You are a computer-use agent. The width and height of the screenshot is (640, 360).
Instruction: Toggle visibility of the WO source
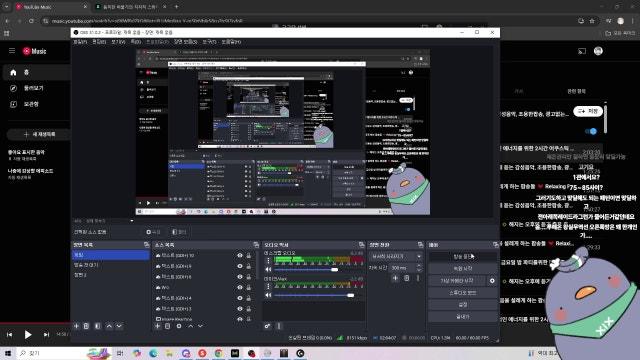240,287
